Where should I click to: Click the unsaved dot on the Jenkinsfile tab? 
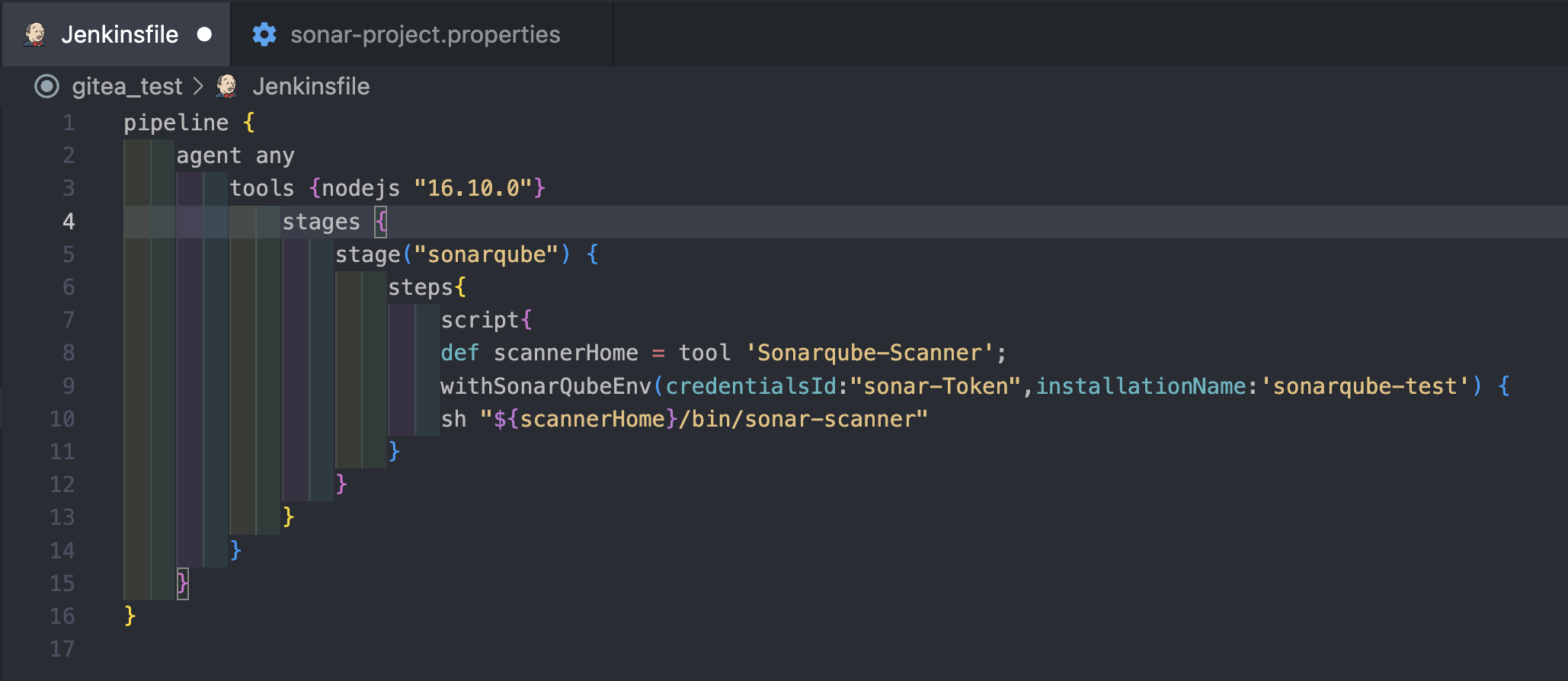(204, 34)
